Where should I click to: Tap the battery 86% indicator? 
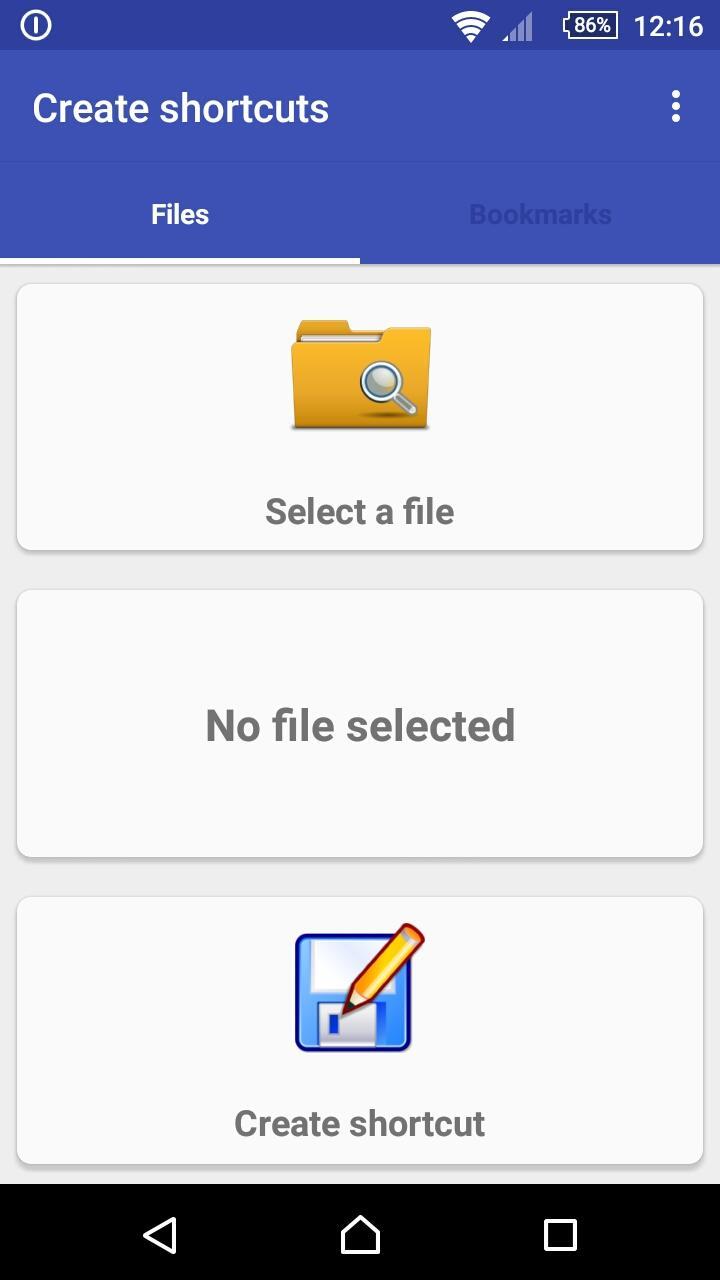tap(591, 25)
